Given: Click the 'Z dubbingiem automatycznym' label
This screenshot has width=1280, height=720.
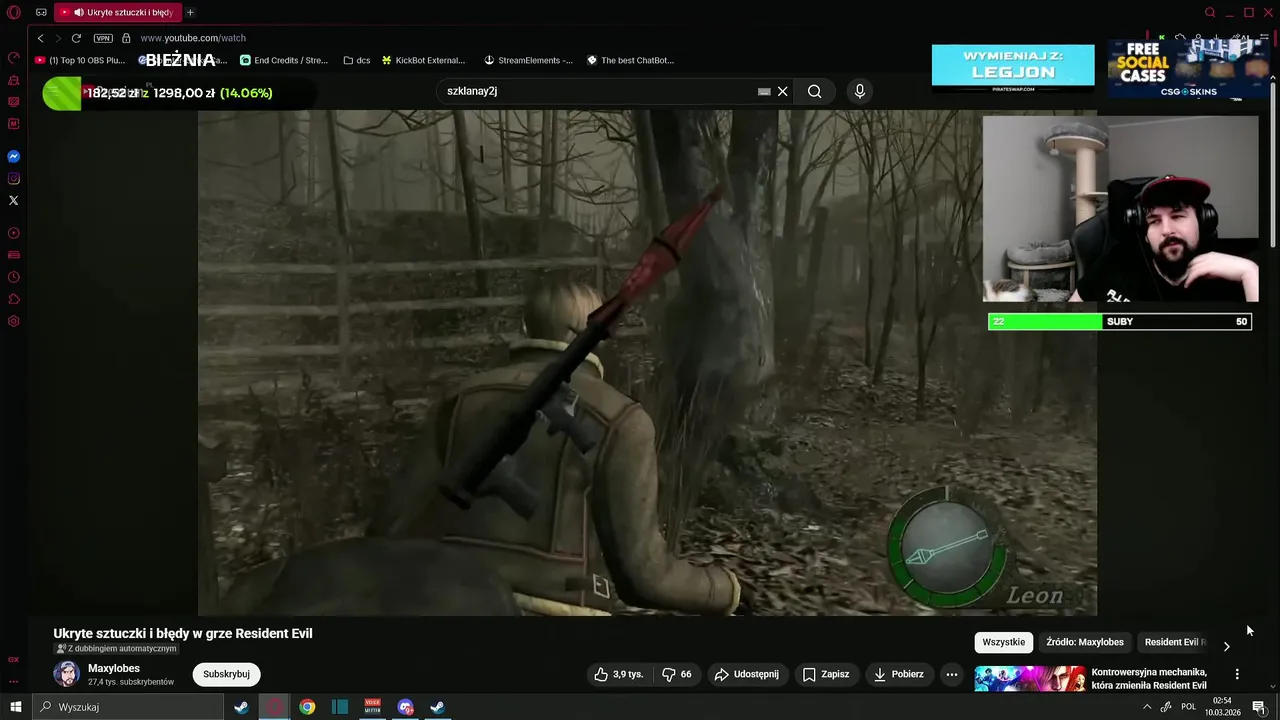Looking at the screenshot, I should tap(116, 649).
